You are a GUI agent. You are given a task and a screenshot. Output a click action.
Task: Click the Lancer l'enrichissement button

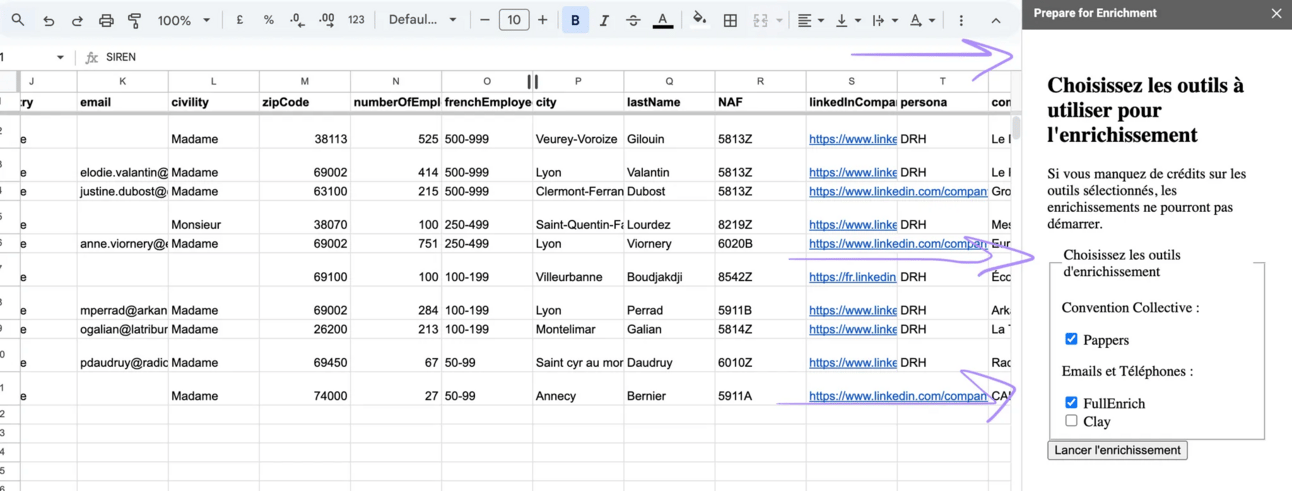click(1117, 450)
